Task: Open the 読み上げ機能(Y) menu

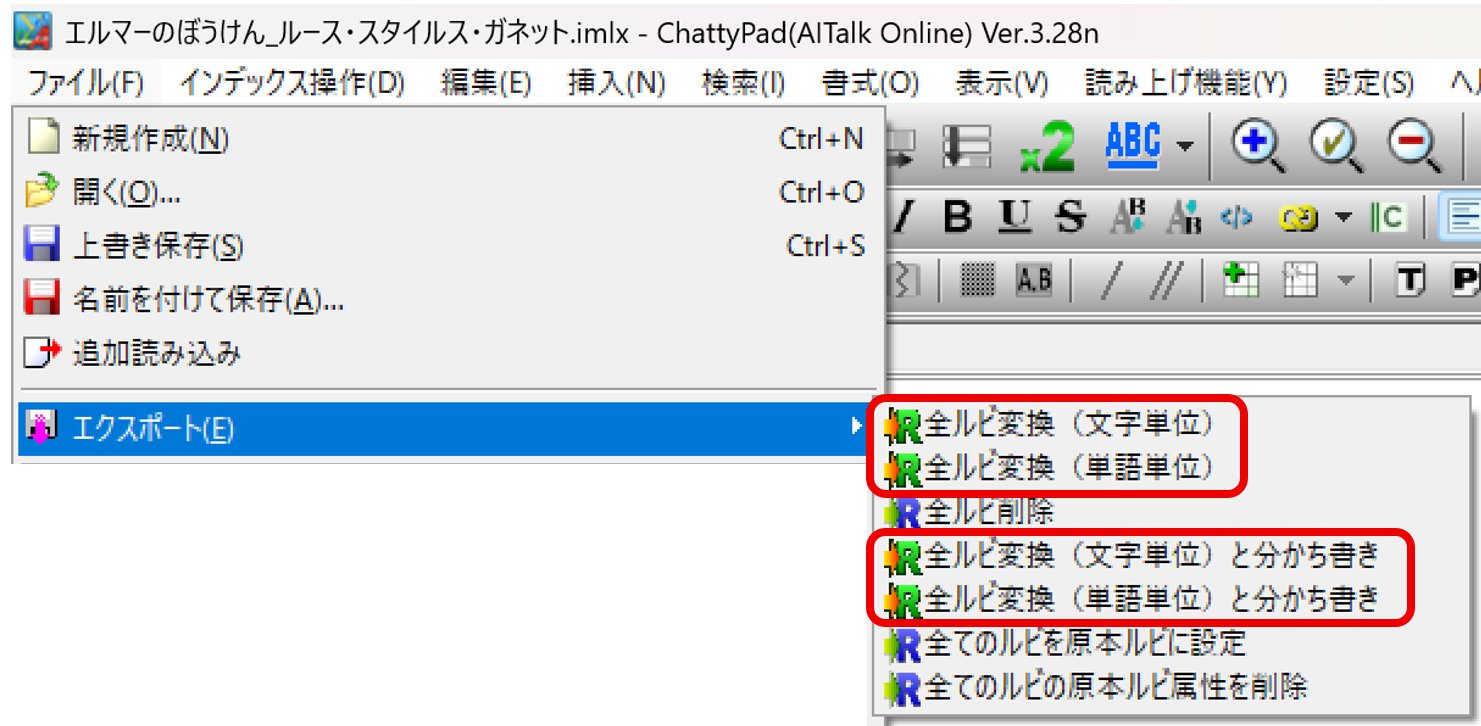Action: coord(1185,83)
